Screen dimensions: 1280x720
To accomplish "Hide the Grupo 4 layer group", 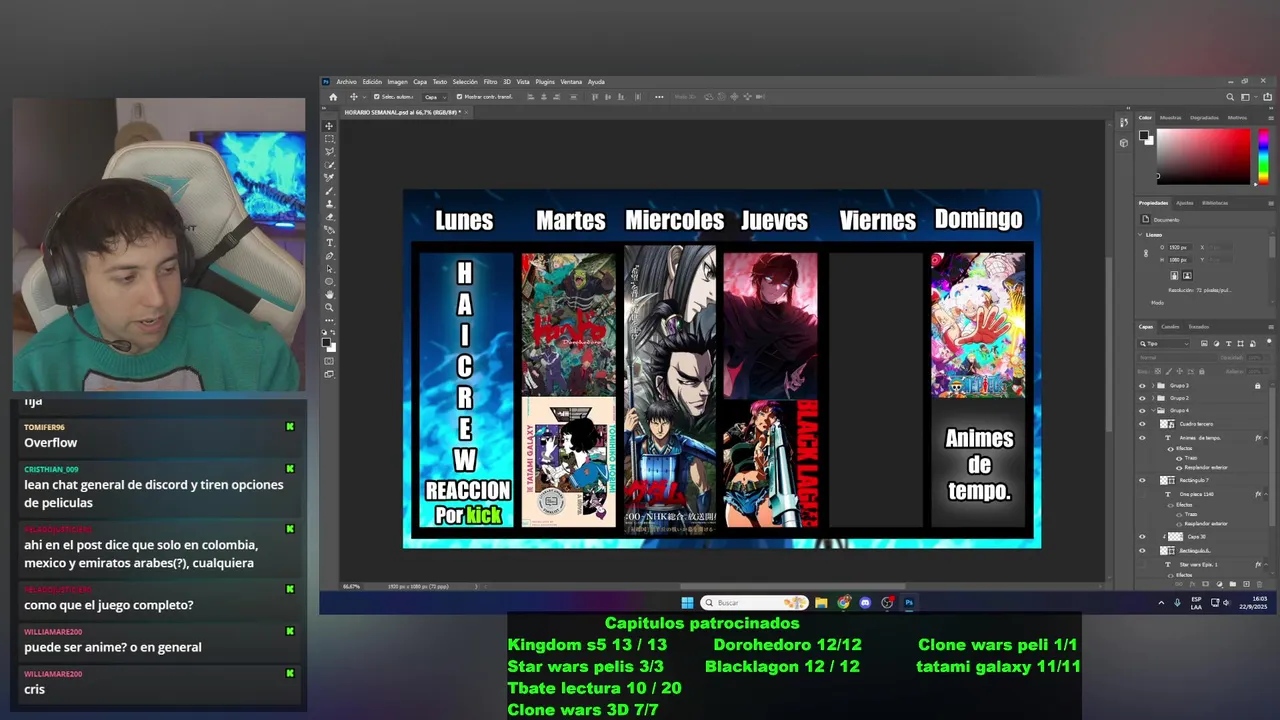I will [x=1143, y=410].
